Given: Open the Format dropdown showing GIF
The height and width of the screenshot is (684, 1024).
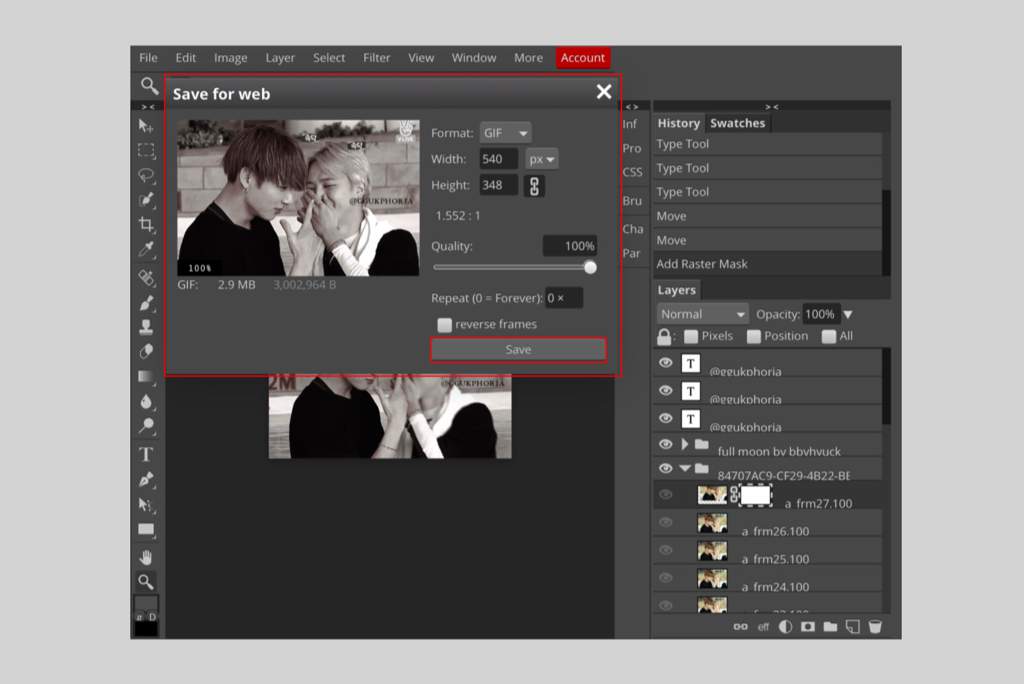Looking at the screenshot, I should point(505,133).
